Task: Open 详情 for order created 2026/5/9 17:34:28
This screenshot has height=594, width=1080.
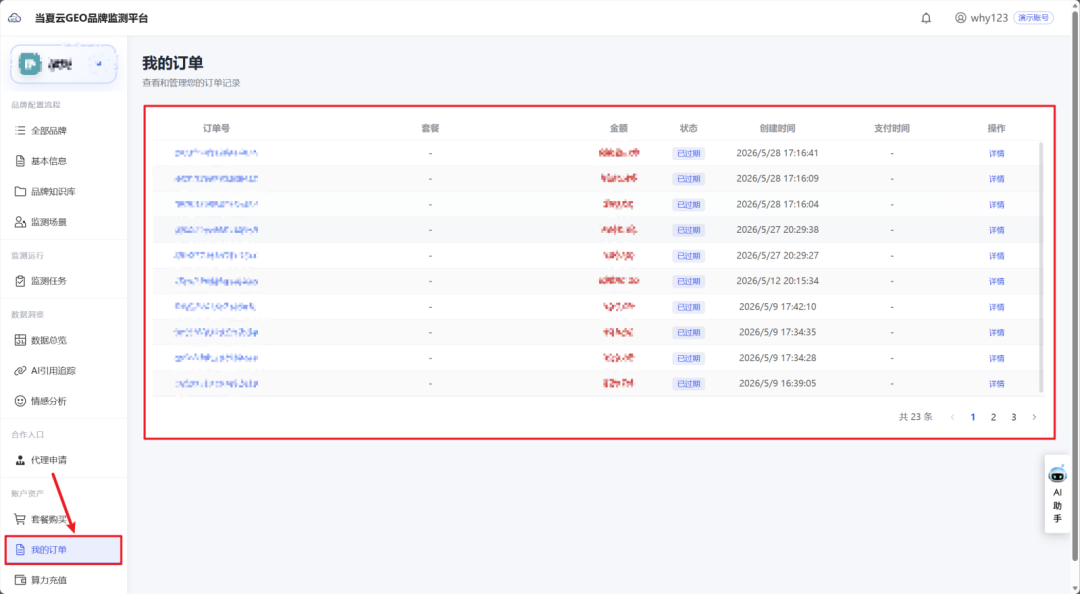Action: [x=996, y=358]
